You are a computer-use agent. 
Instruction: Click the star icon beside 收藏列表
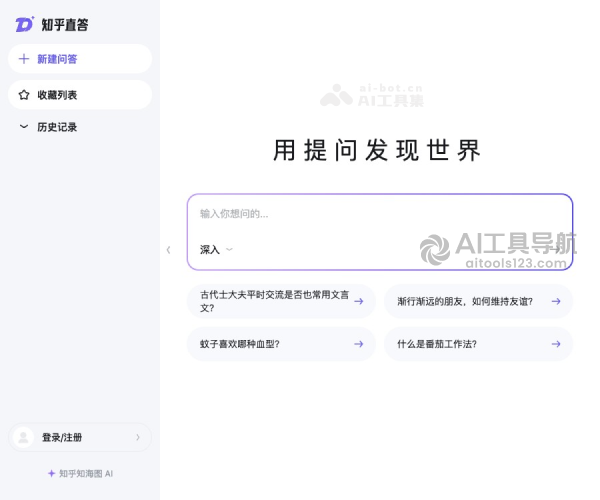(24, 95)
